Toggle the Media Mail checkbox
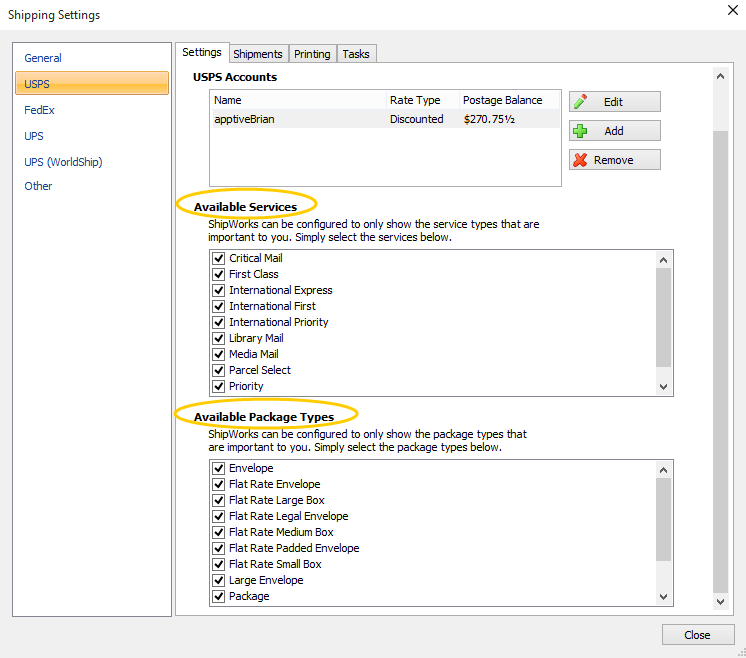The width and height of the screenshot is (746, 658). point(218,354)
